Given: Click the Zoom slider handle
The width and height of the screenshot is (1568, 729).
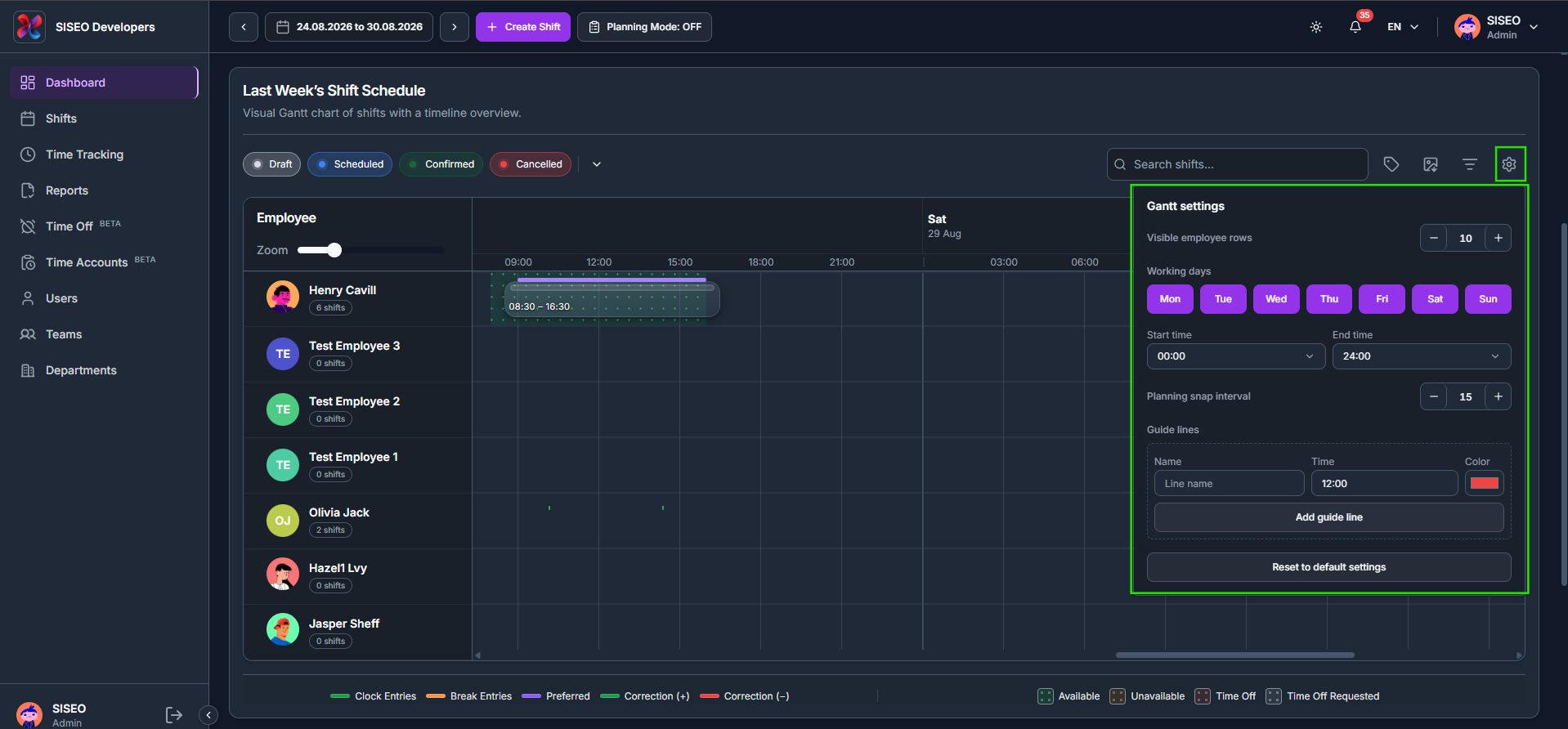Looking at the screenshot, I should click(334, 250).
